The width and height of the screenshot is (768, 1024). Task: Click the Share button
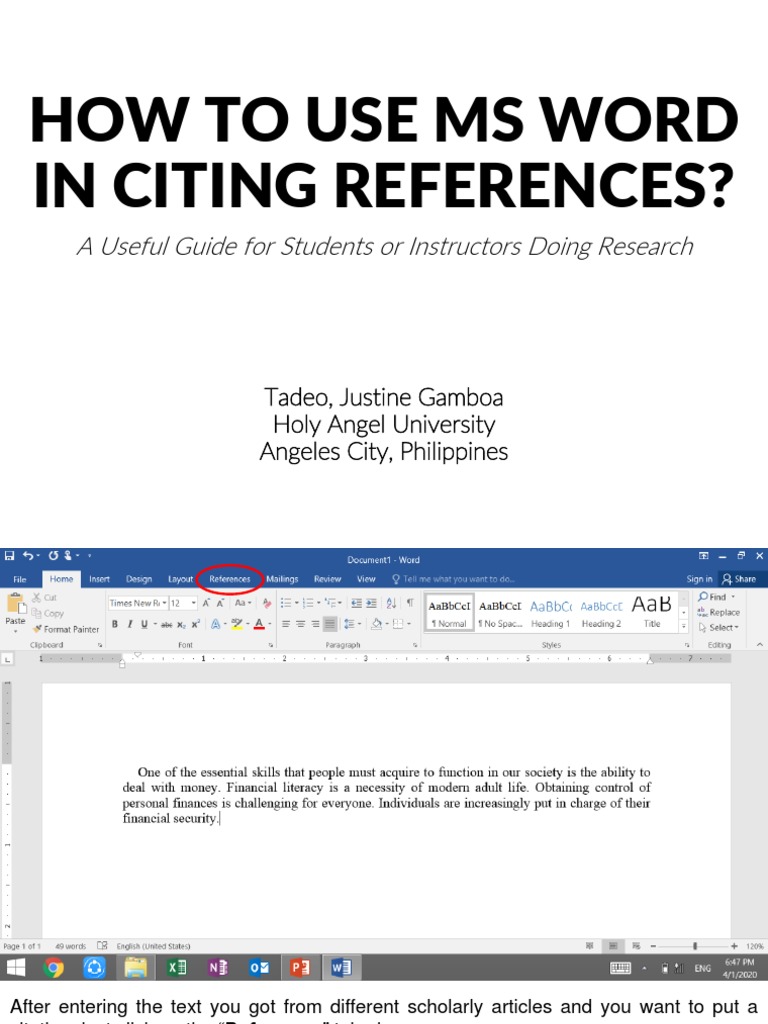740,579
